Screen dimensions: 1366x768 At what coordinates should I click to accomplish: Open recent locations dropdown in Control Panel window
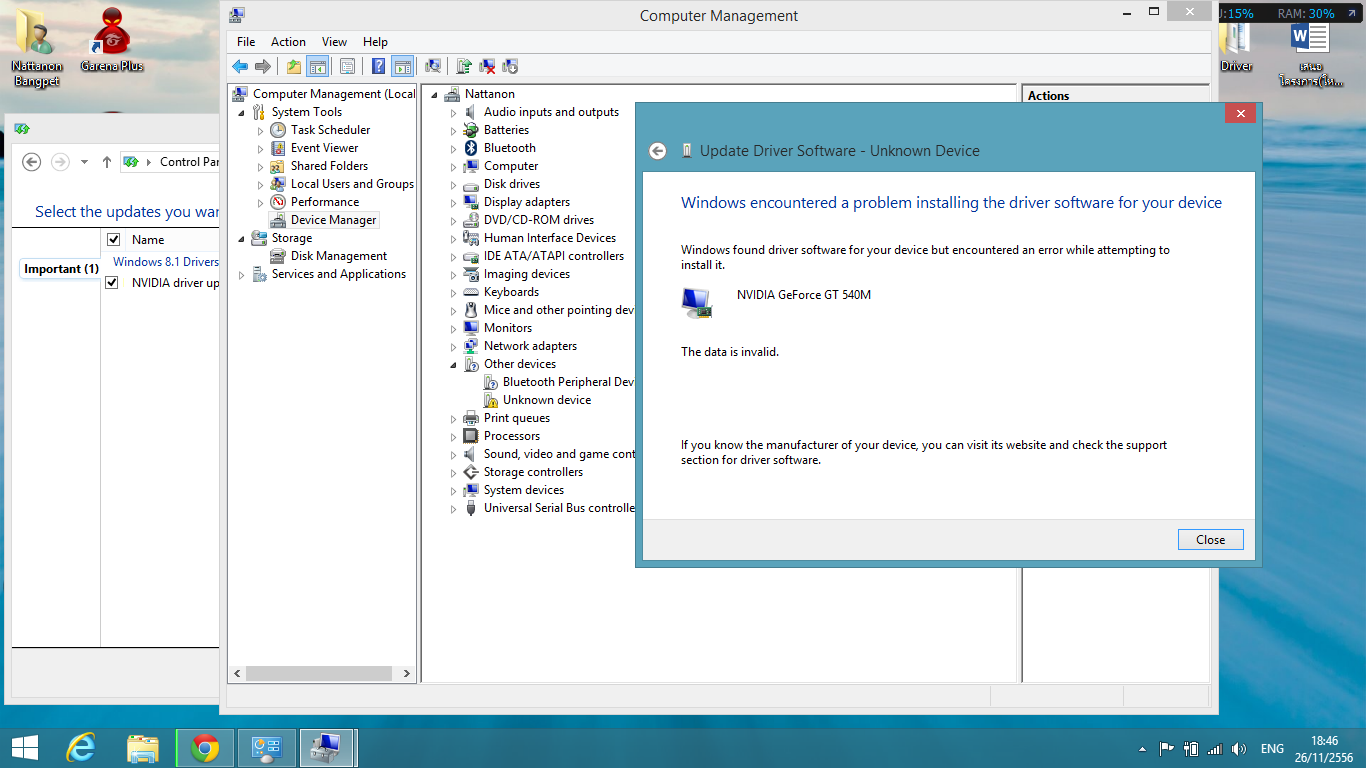point(84,162)
